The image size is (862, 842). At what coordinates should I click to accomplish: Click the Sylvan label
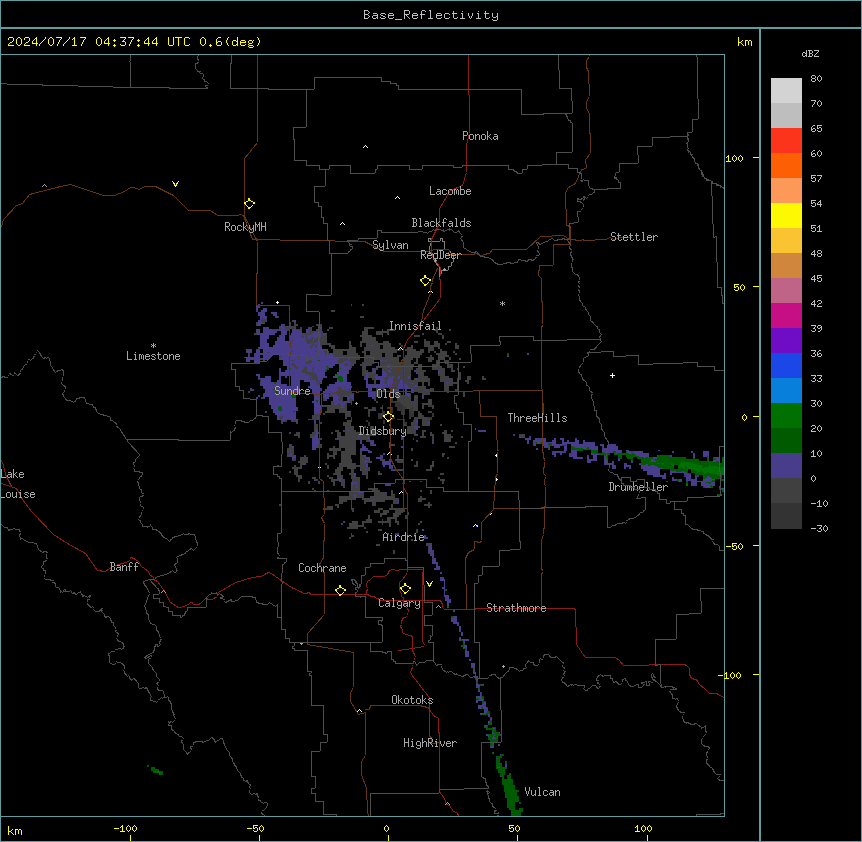390,245
